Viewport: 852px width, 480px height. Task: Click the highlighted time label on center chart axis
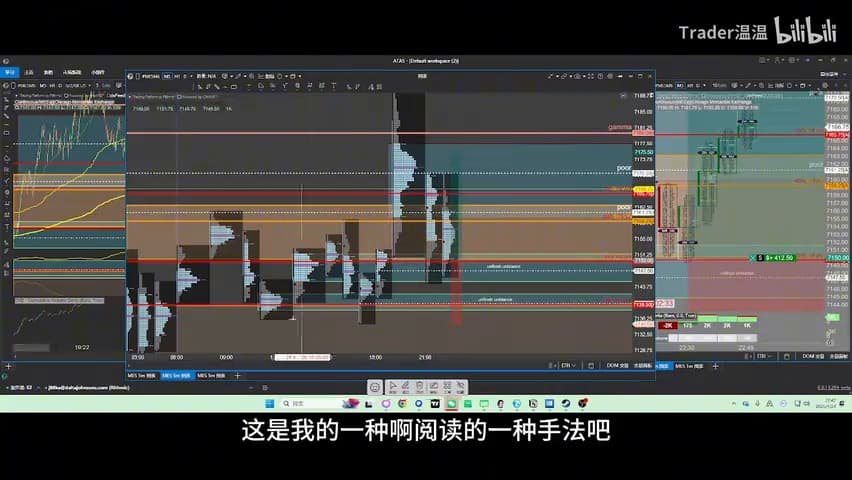click(x=303, y=357)
